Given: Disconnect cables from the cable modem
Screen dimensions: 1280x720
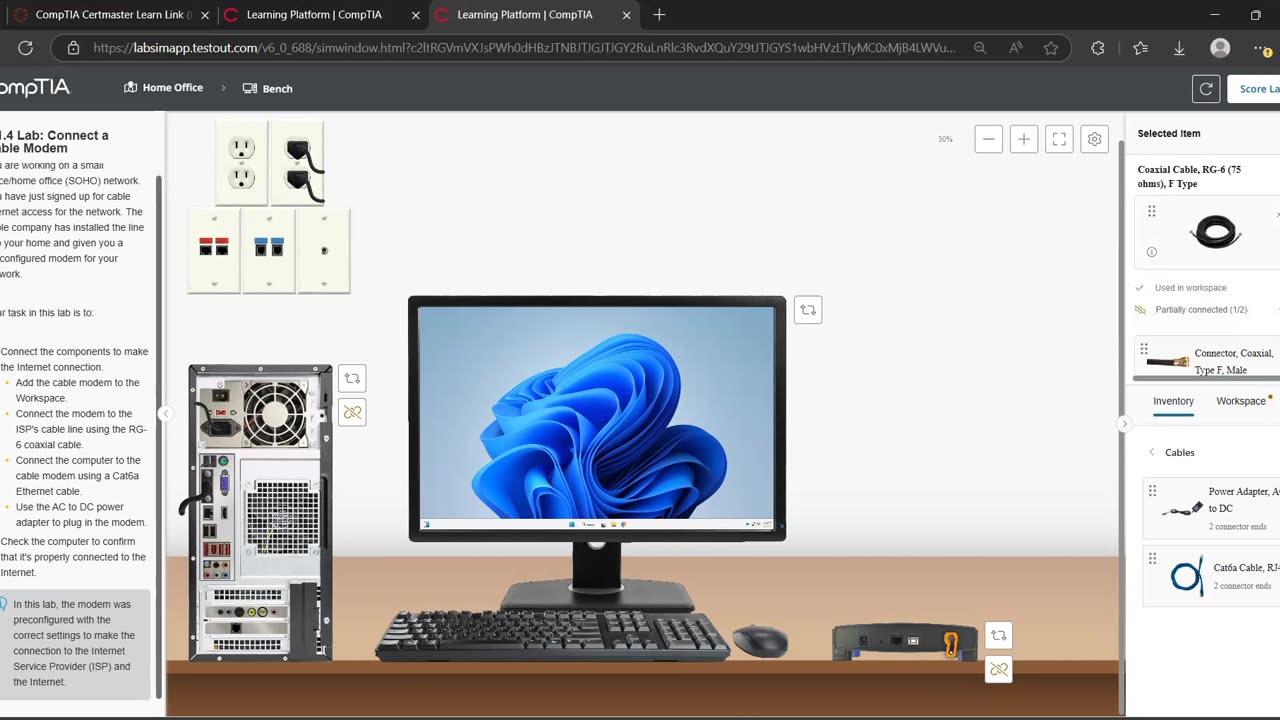Looking at the screenshot, I should click(998, 669).
